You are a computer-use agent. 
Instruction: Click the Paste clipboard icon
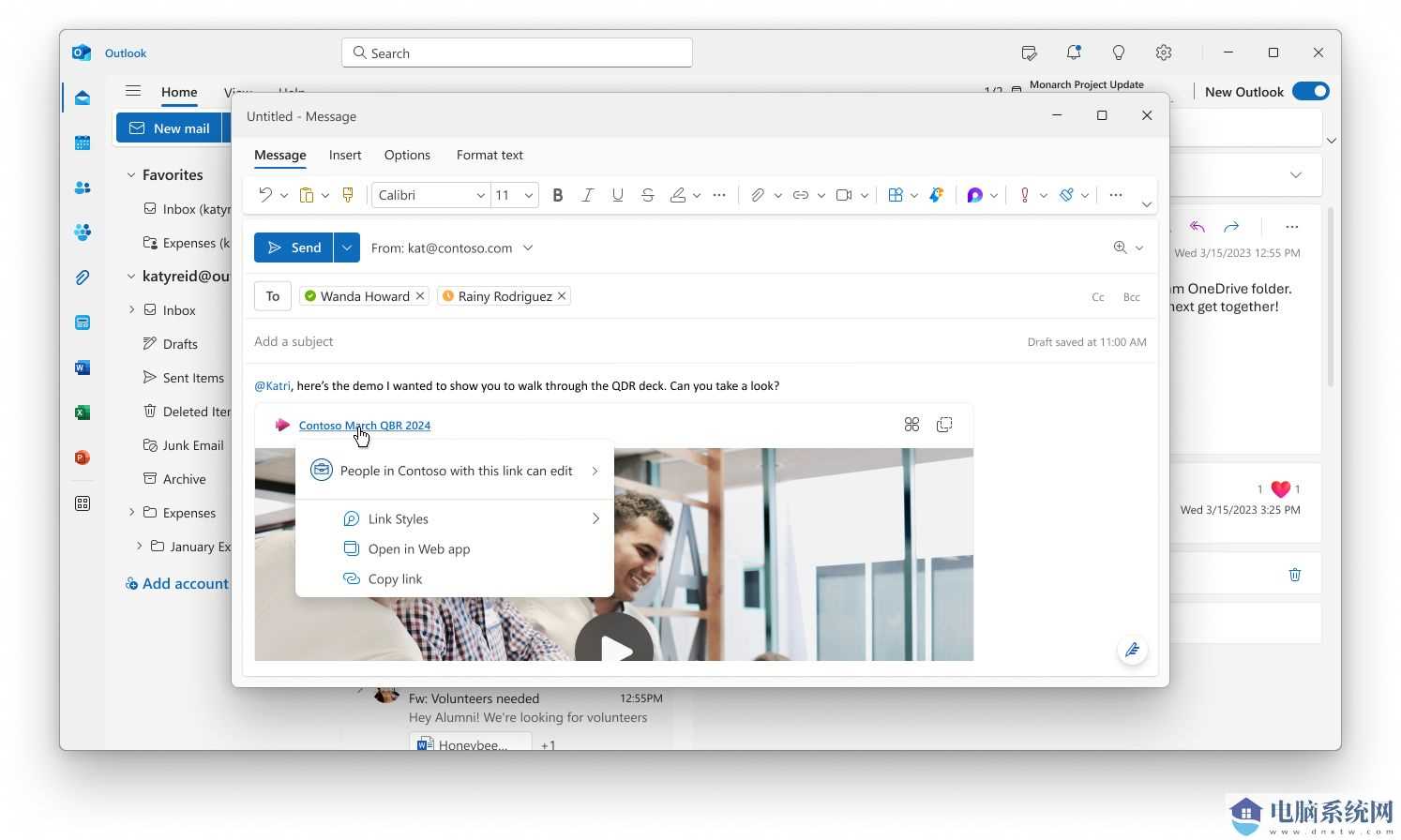pyautogui.click(x=306, y=195)
